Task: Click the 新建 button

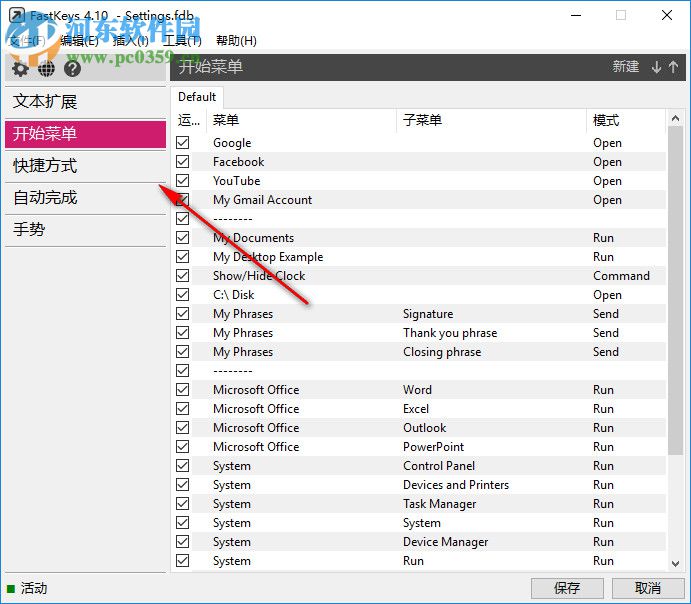Action: pyautogui.click(x=625, y=67)
